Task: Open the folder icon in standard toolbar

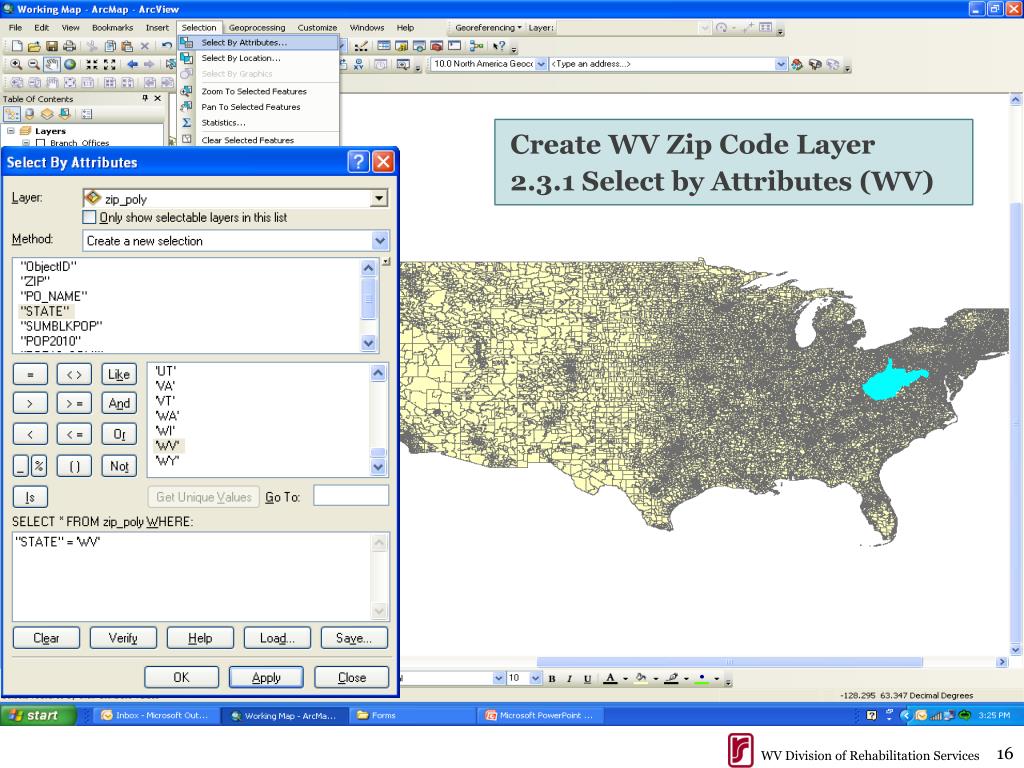Action: click(34, 46)
